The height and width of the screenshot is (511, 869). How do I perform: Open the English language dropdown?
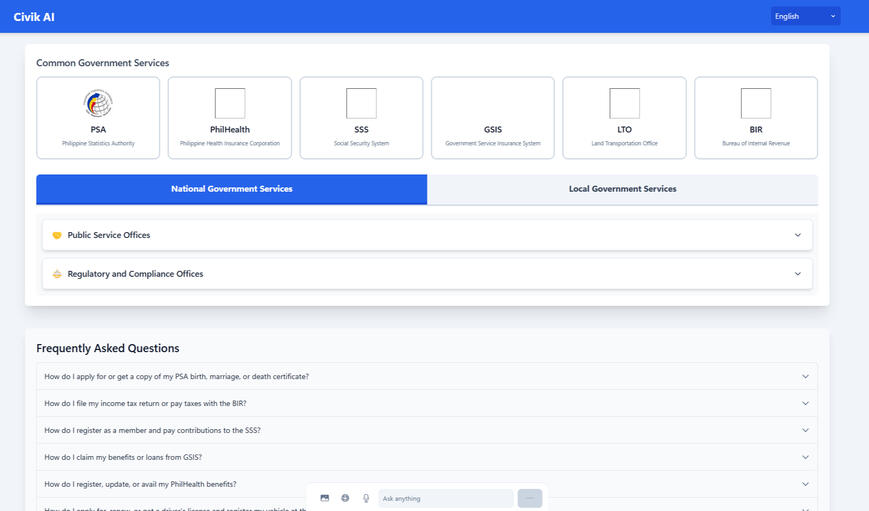[x=805, y=16]
